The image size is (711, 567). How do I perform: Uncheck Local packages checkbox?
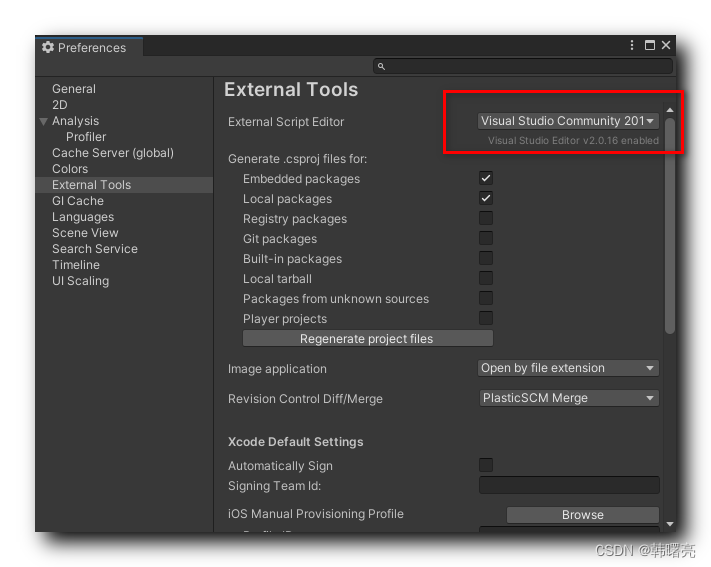[486, 198]
